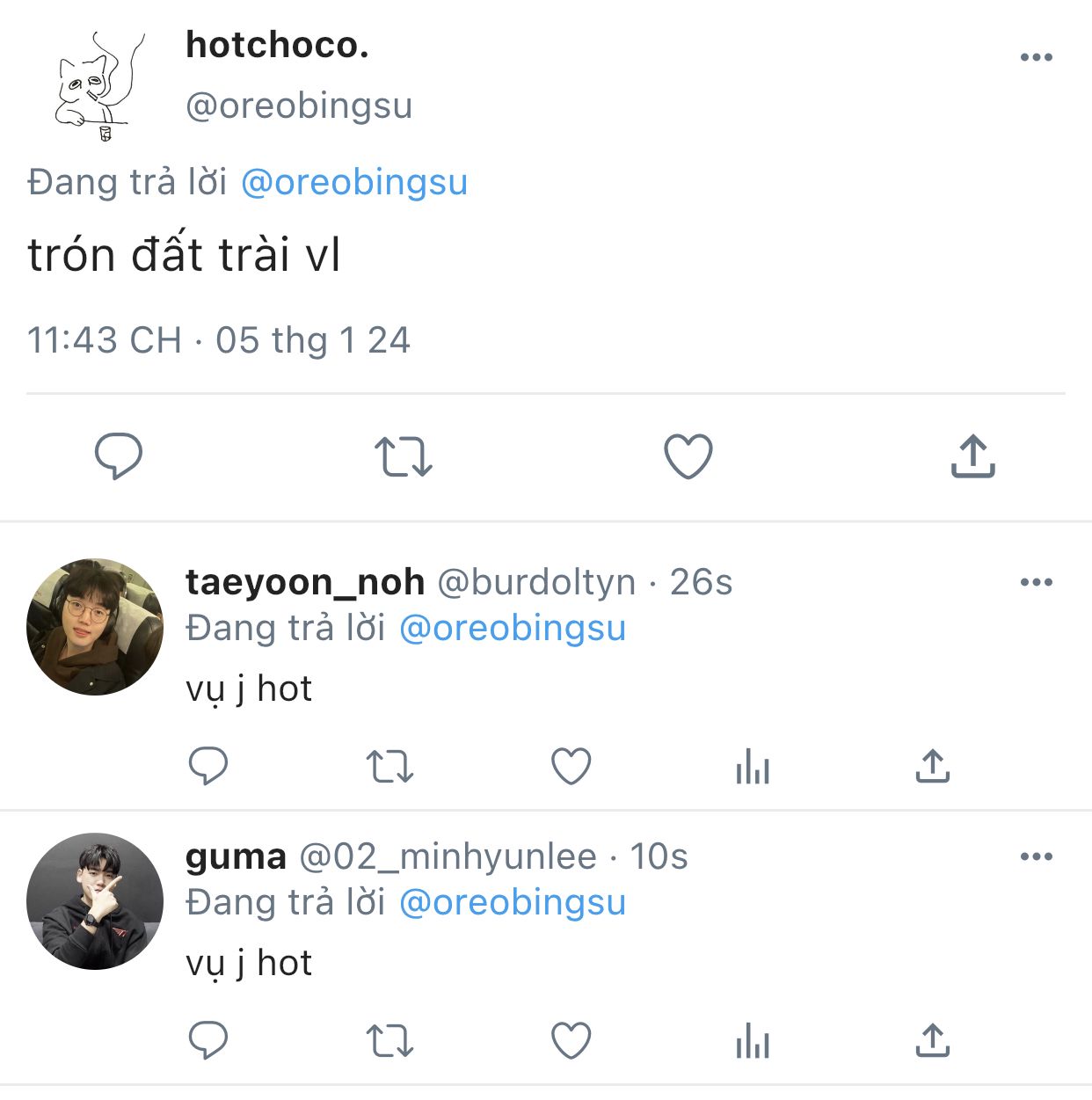
Task: Open @oreobingsu link under hotchoco header
Action: [353, 183]
